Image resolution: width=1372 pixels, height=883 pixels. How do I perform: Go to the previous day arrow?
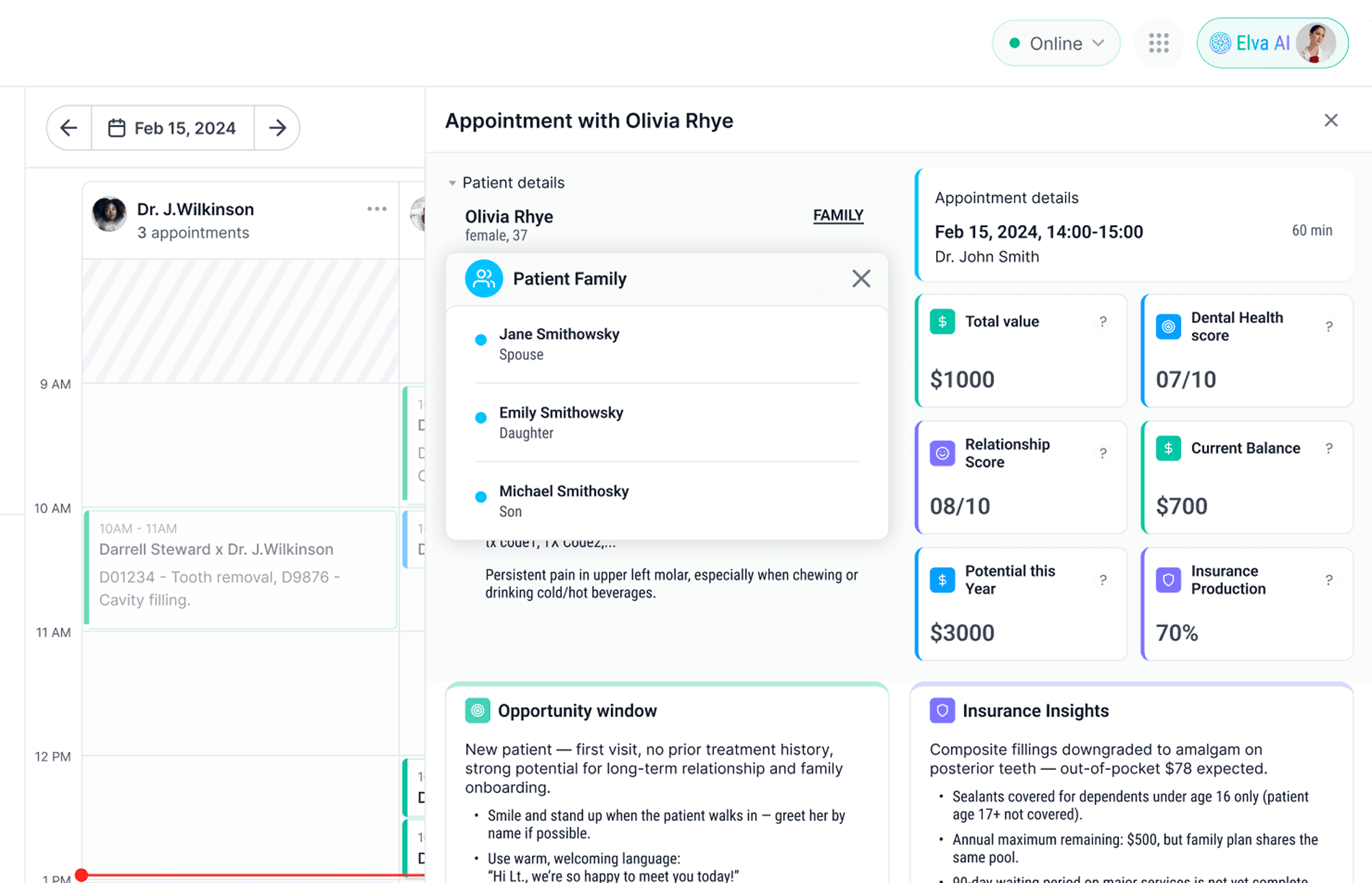[x=69, y=128]
